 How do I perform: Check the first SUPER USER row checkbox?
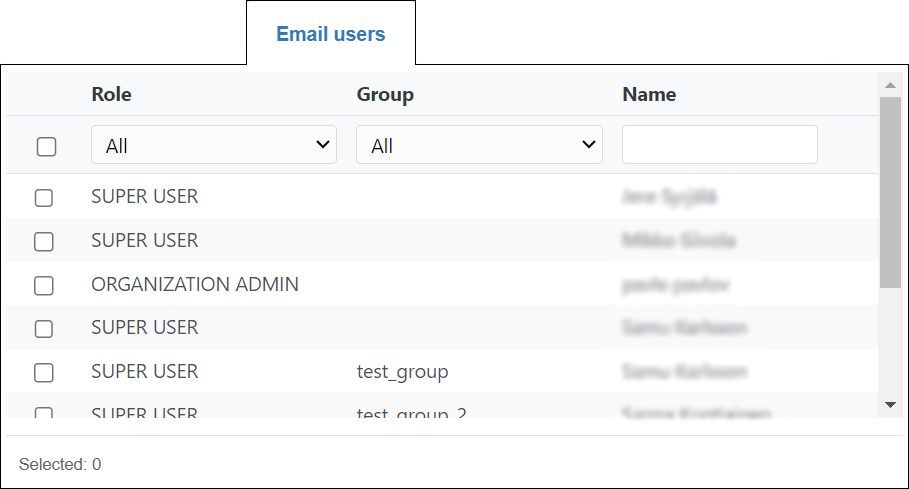click(44, 197)
